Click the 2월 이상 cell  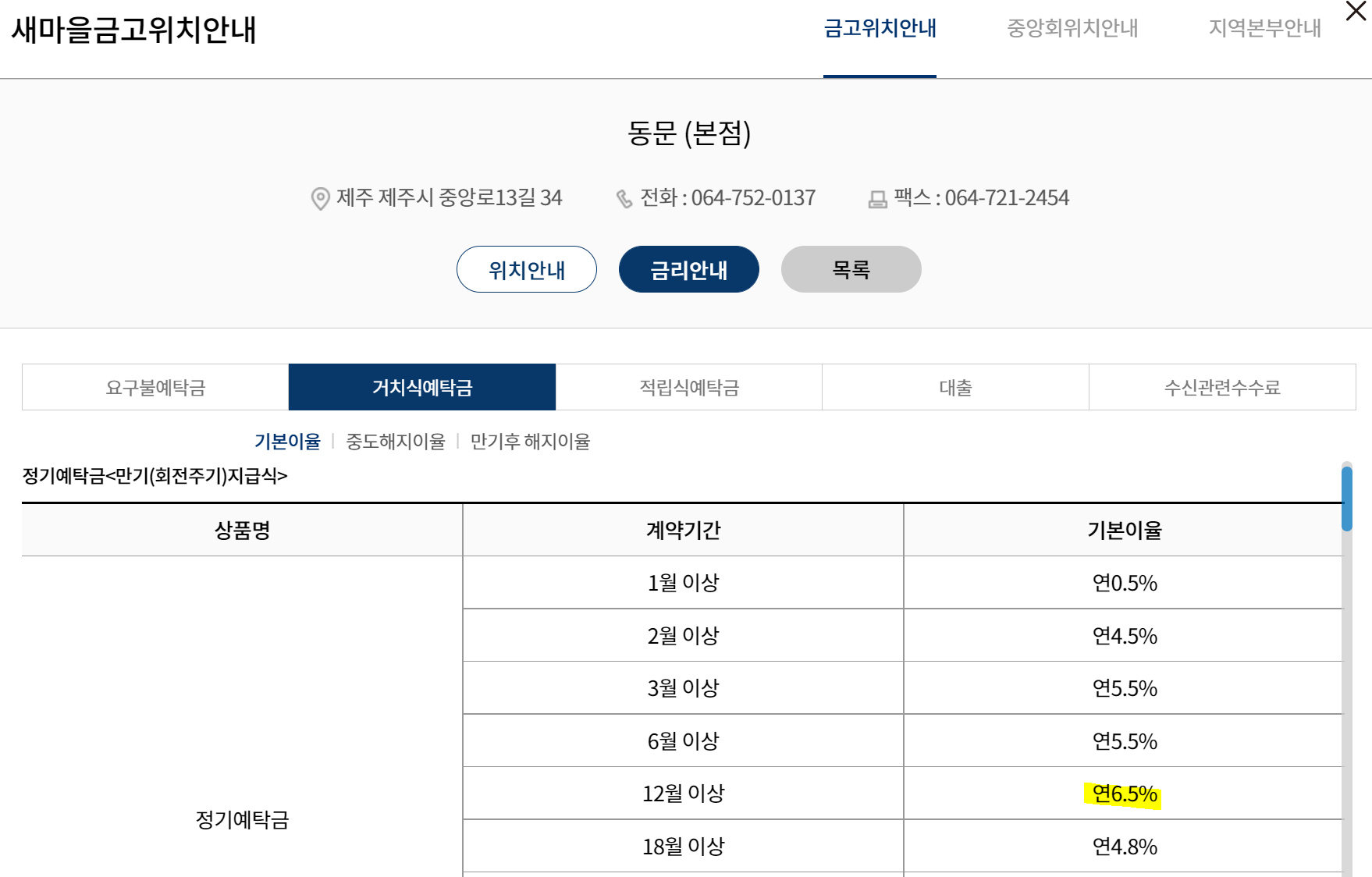click(x=683, y=636)
